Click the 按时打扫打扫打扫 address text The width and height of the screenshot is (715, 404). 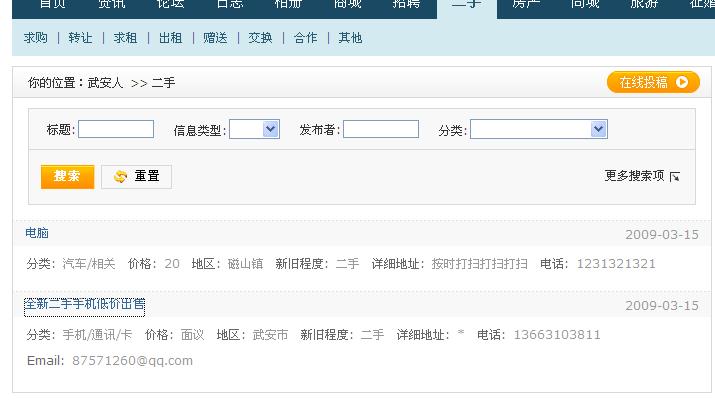click(480, 264)
